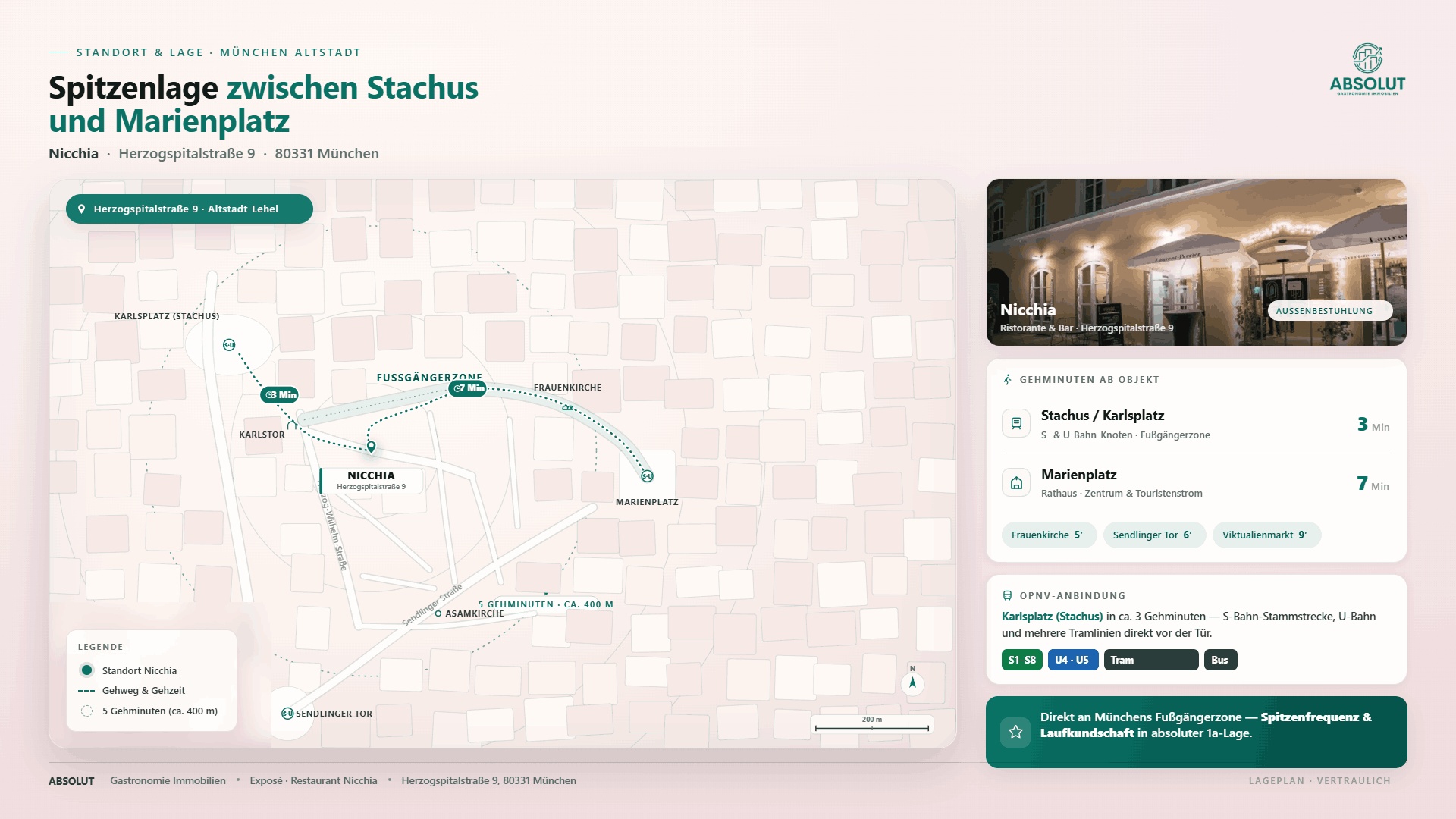
Task: Click the S/U station marker at Marienplatz
Action: tap(647, 476)
